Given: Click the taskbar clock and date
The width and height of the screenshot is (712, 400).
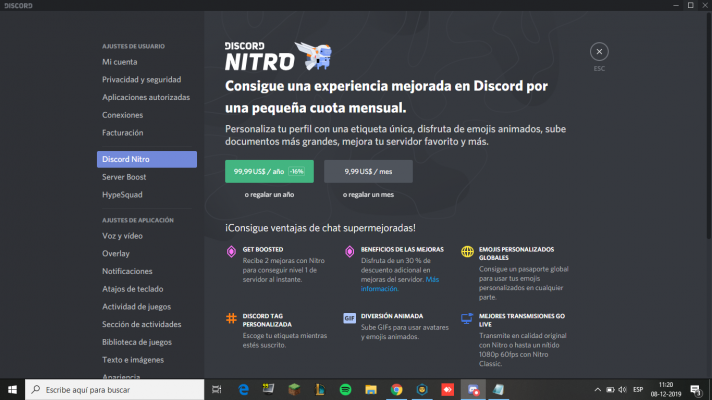Looking at the screenshot, I should (x=666, y=390).
